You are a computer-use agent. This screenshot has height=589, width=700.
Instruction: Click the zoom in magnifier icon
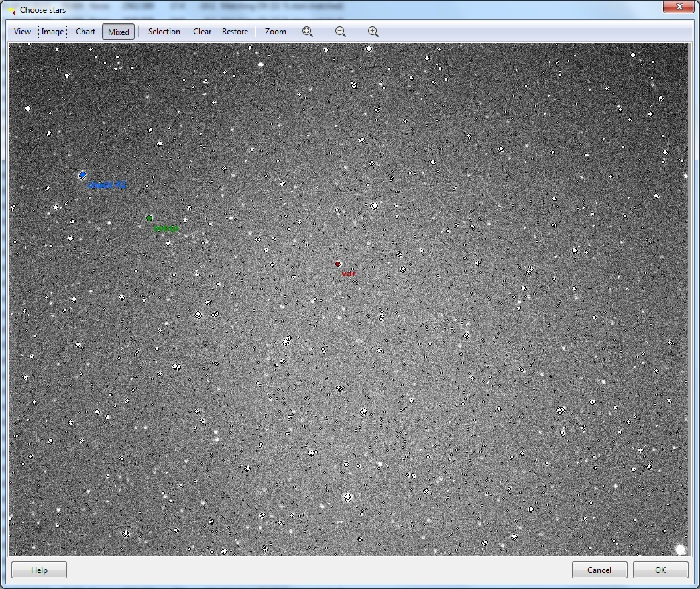373,31
